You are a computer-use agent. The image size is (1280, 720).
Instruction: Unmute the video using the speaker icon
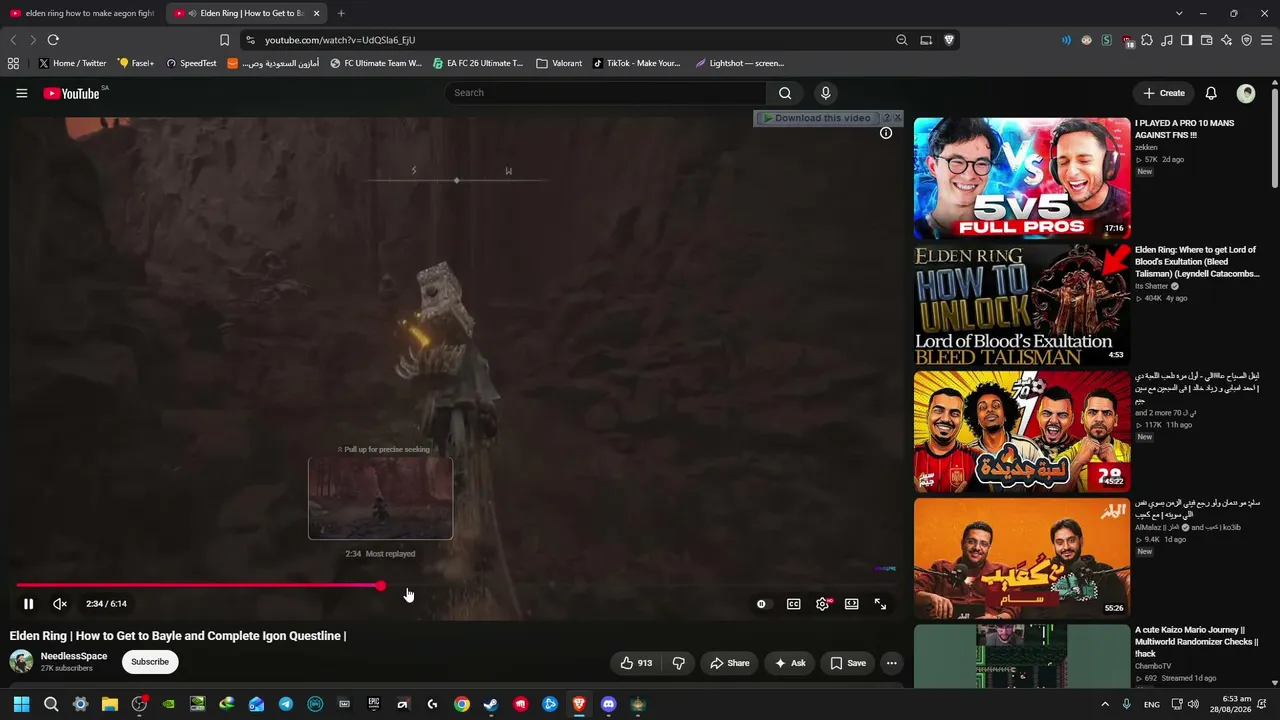(60, 604)
